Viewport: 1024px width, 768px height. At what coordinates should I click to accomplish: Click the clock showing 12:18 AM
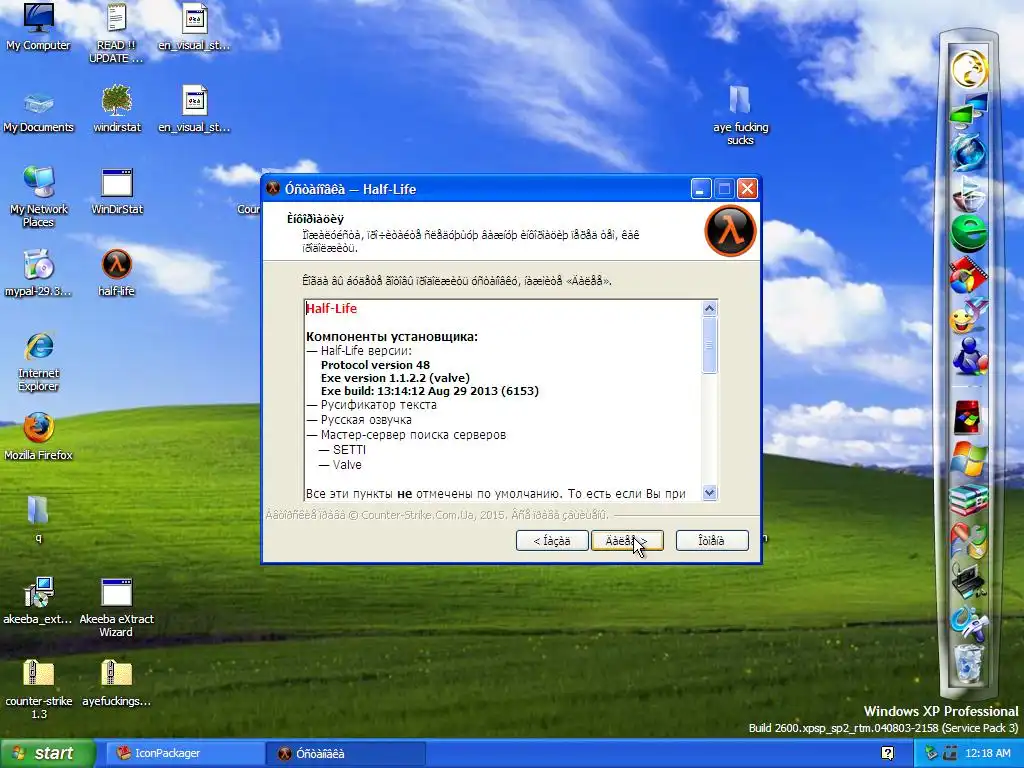(x=987, y=754)
